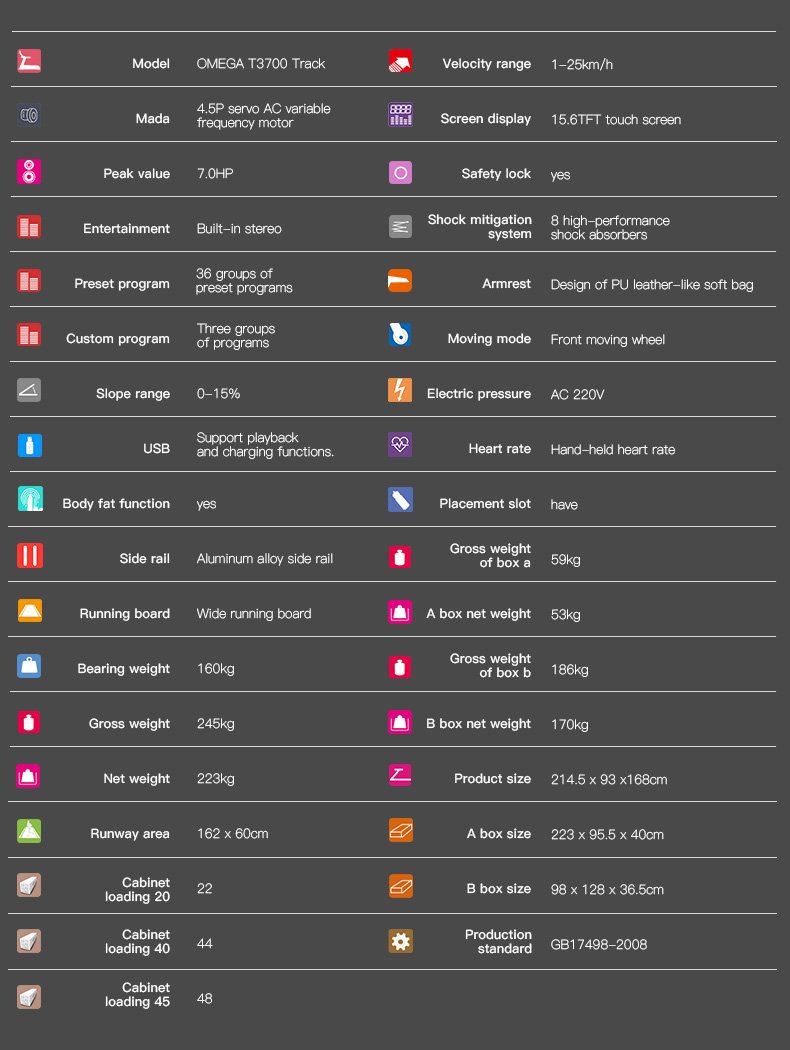Click the gear icon for Production standard
Image resolution: width=790 pixels, height=1050 pixels.
point(400,941)
